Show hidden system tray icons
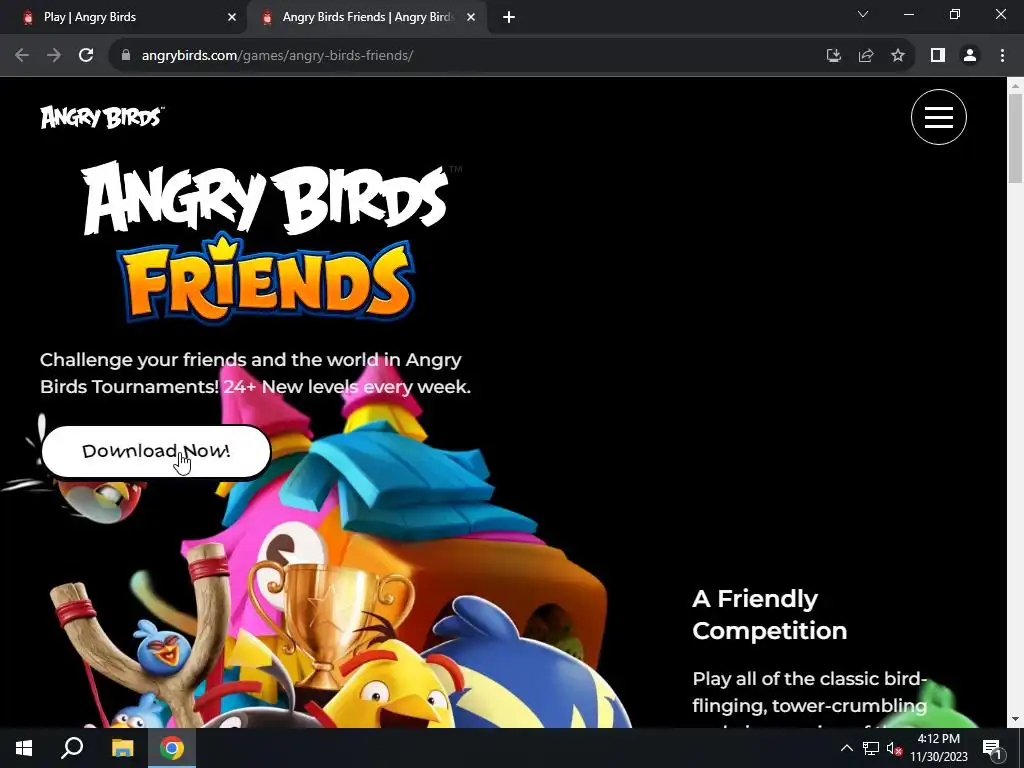 846,748
